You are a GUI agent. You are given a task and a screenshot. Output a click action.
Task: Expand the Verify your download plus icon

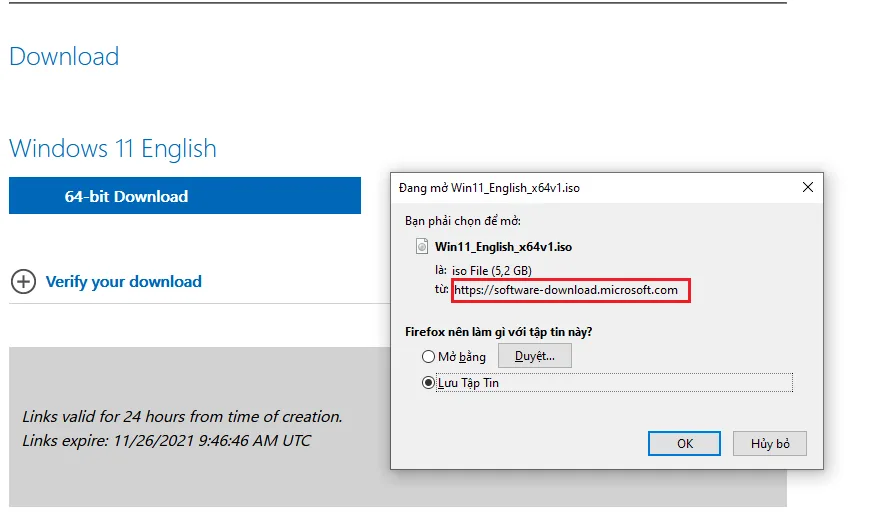(23, 282)
